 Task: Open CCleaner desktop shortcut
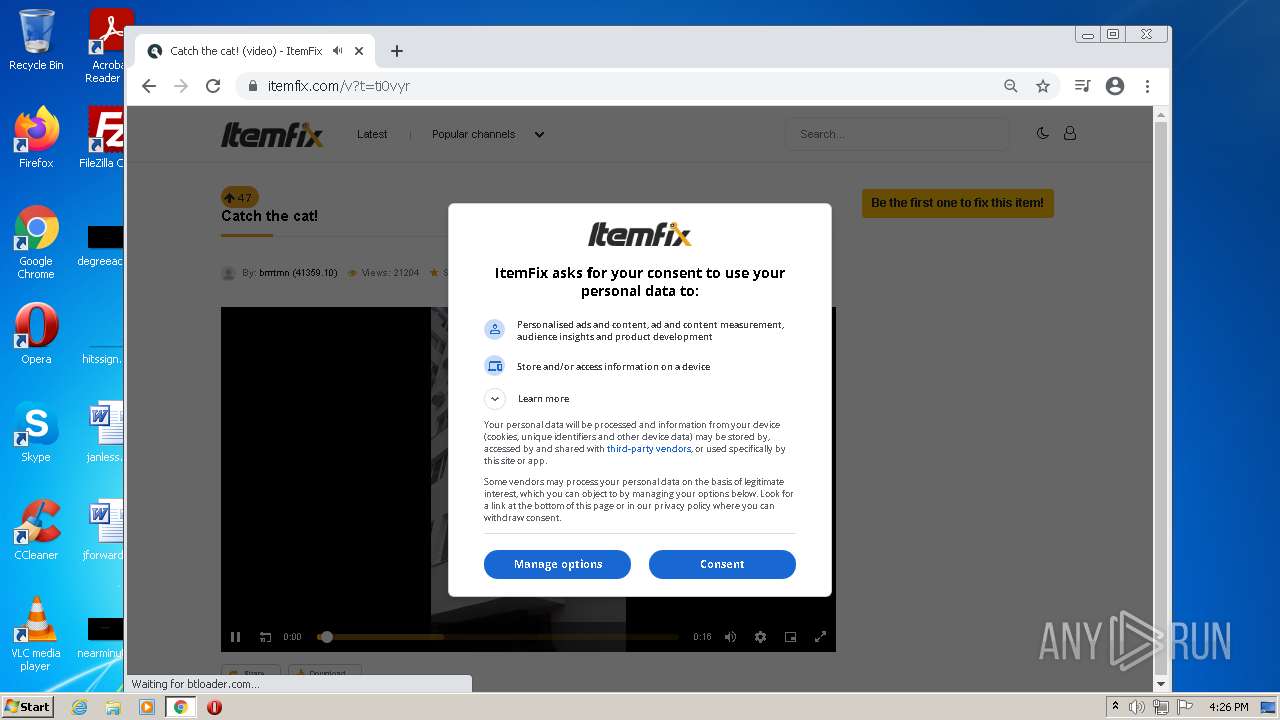[x=36, y=530]
